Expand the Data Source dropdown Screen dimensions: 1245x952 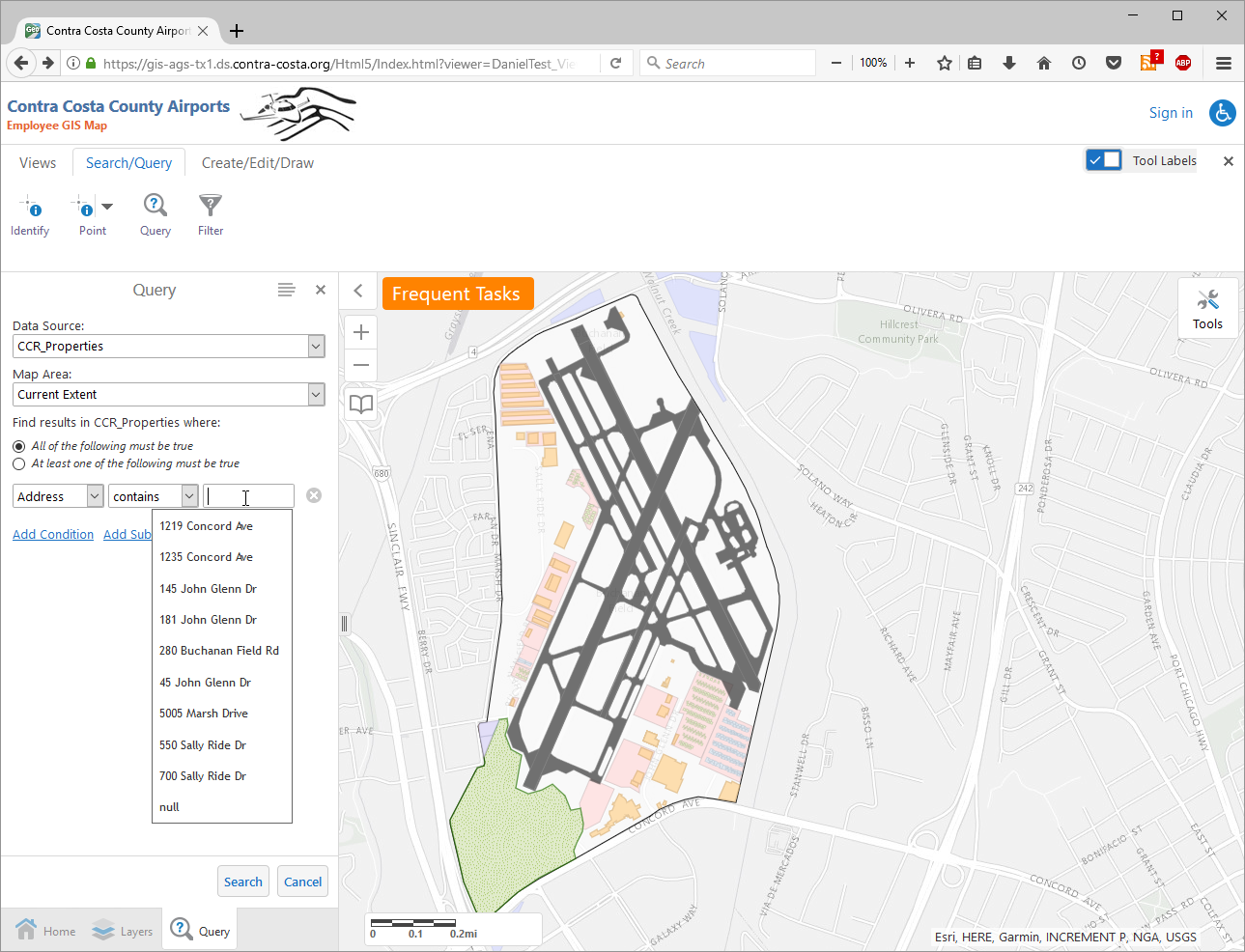[x=316, y=347]
